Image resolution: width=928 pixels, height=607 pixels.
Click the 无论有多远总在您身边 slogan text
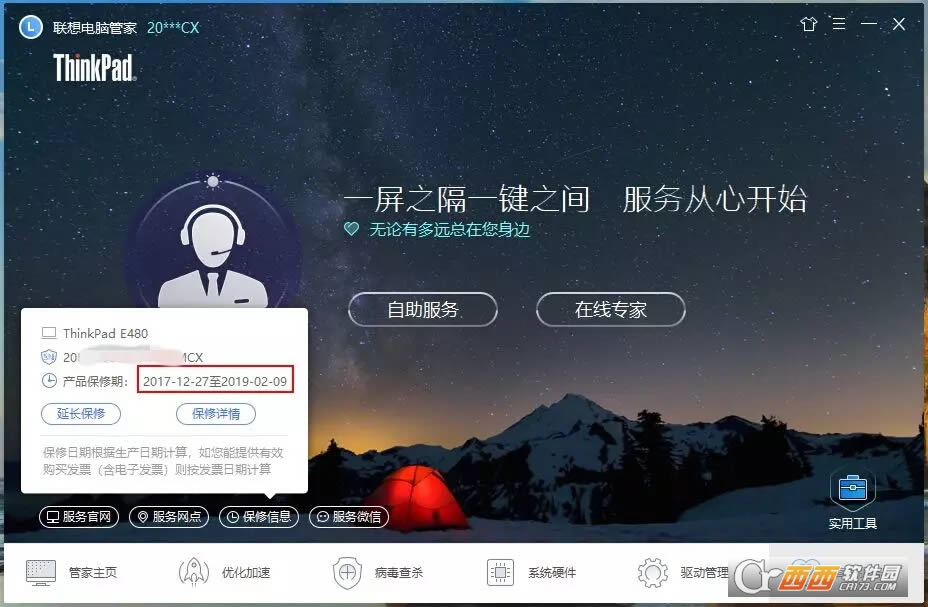pyautogui.click(x=449, y=230)
